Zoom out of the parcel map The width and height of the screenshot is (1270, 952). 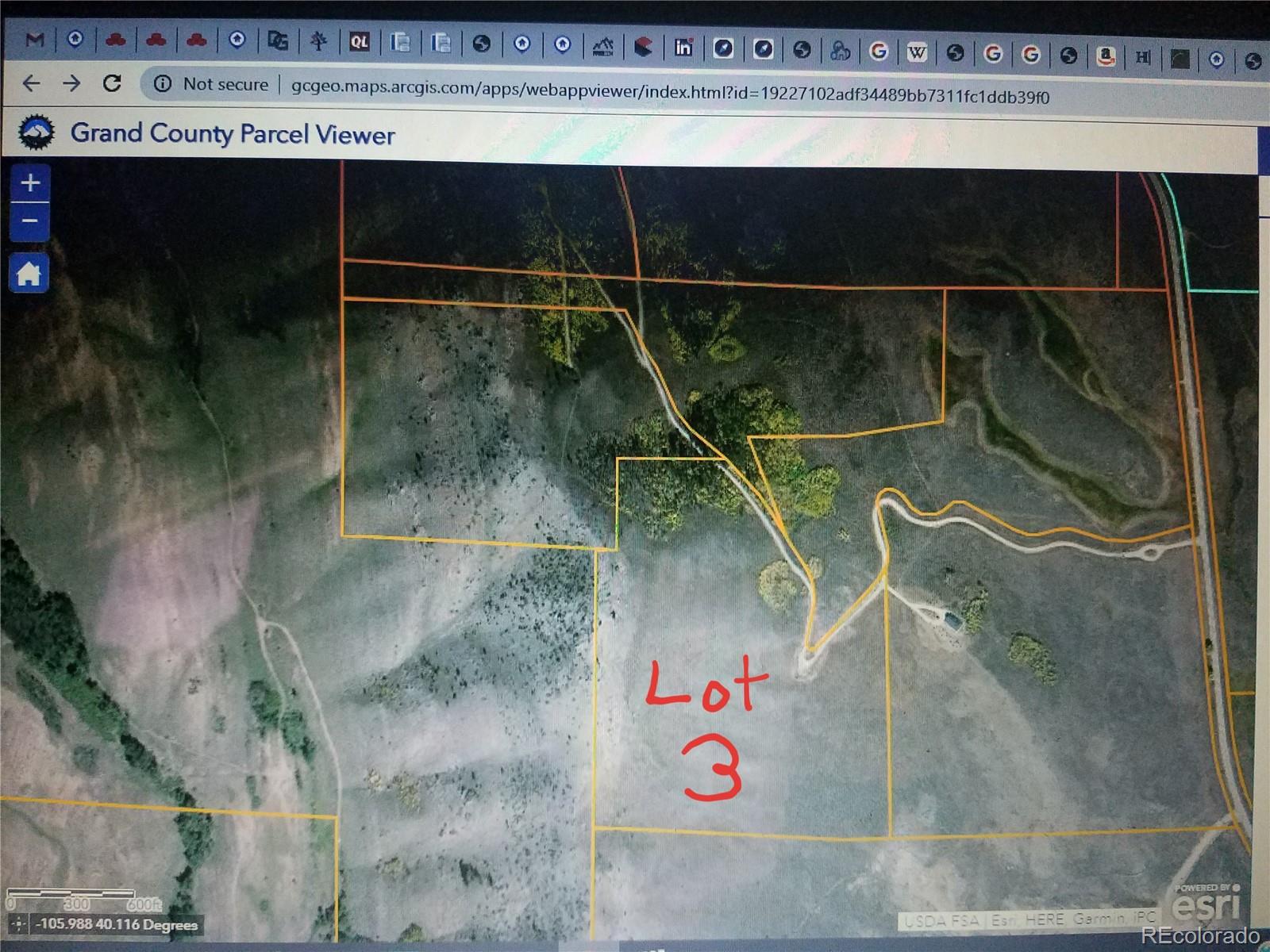[30, 221]
